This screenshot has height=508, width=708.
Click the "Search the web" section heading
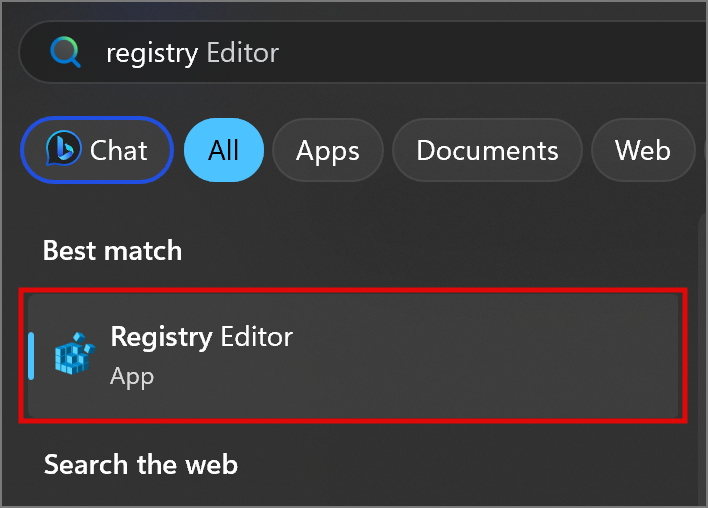[140, 464]
